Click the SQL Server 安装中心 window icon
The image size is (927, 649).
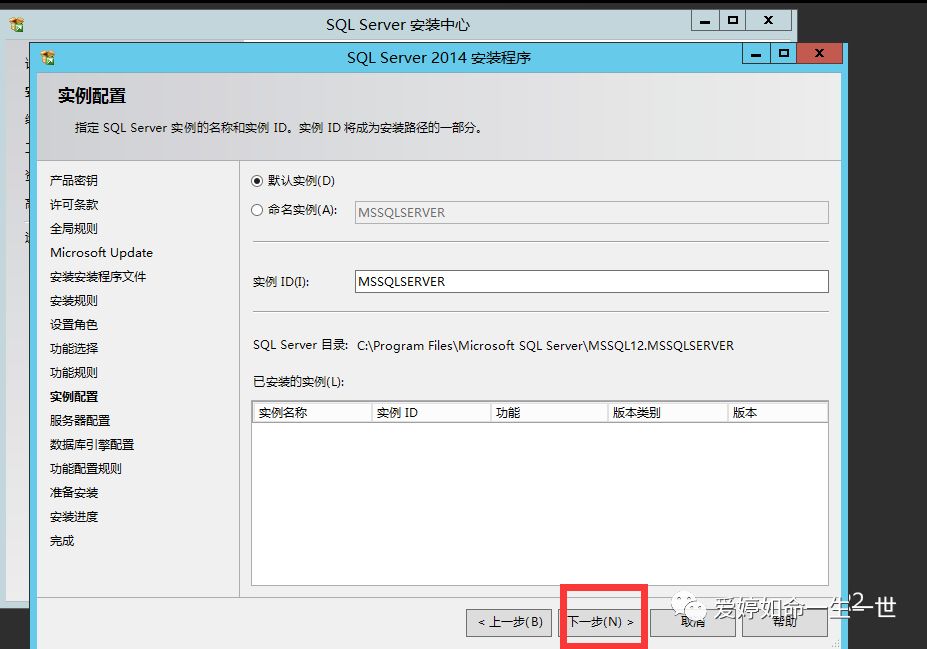pos(17,25)
